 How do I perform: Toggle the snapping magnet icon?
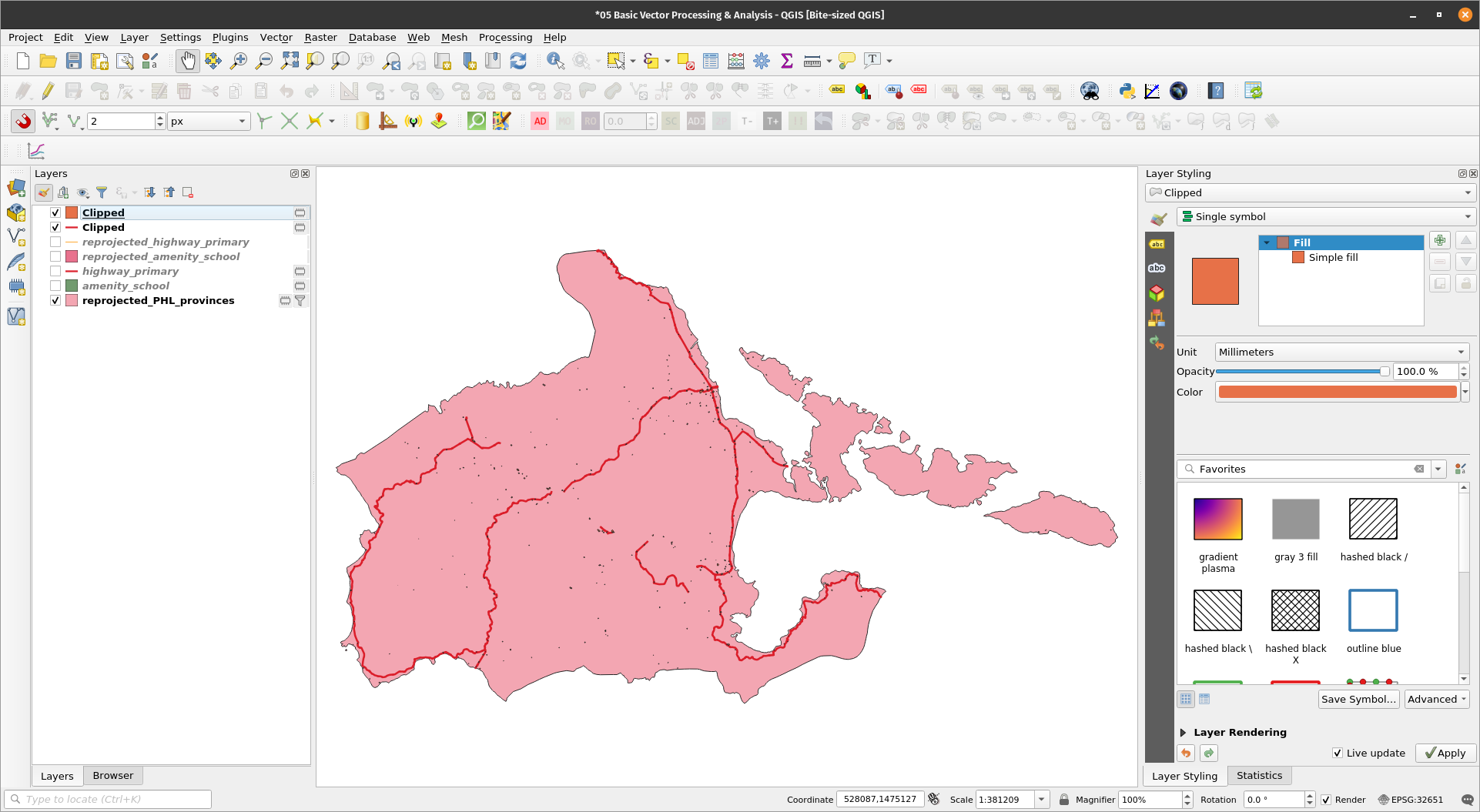23,121
